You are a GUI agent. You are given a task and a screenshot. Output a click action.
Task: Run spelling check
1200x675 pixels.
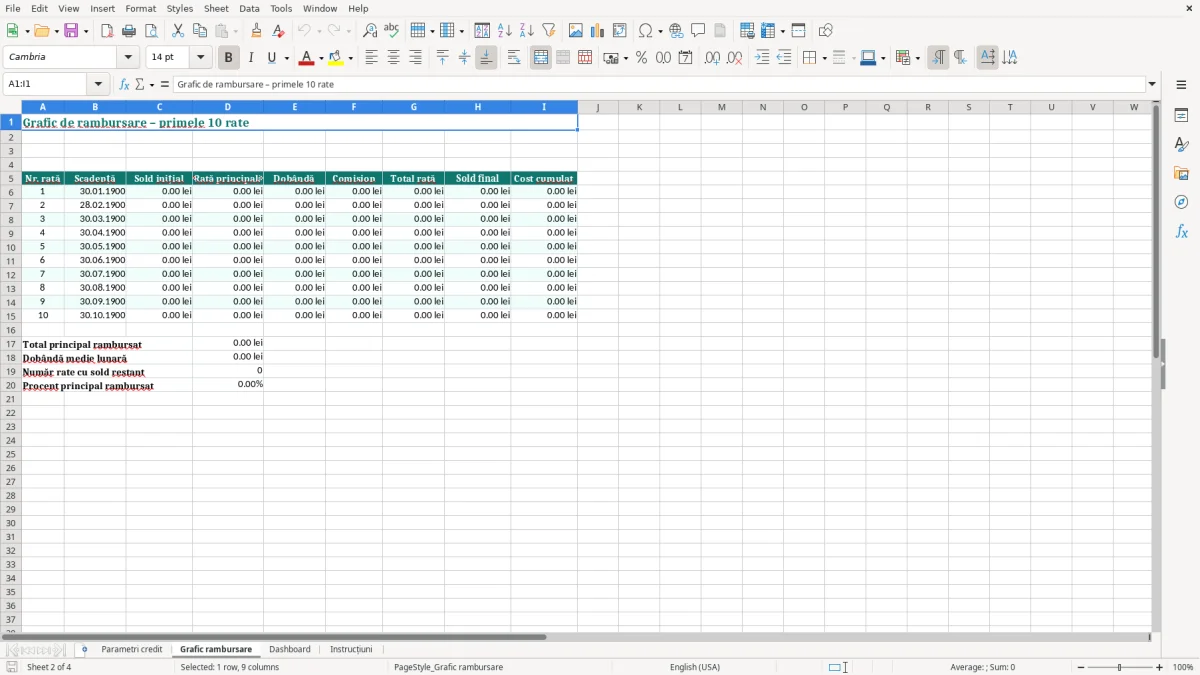point(392,31)
